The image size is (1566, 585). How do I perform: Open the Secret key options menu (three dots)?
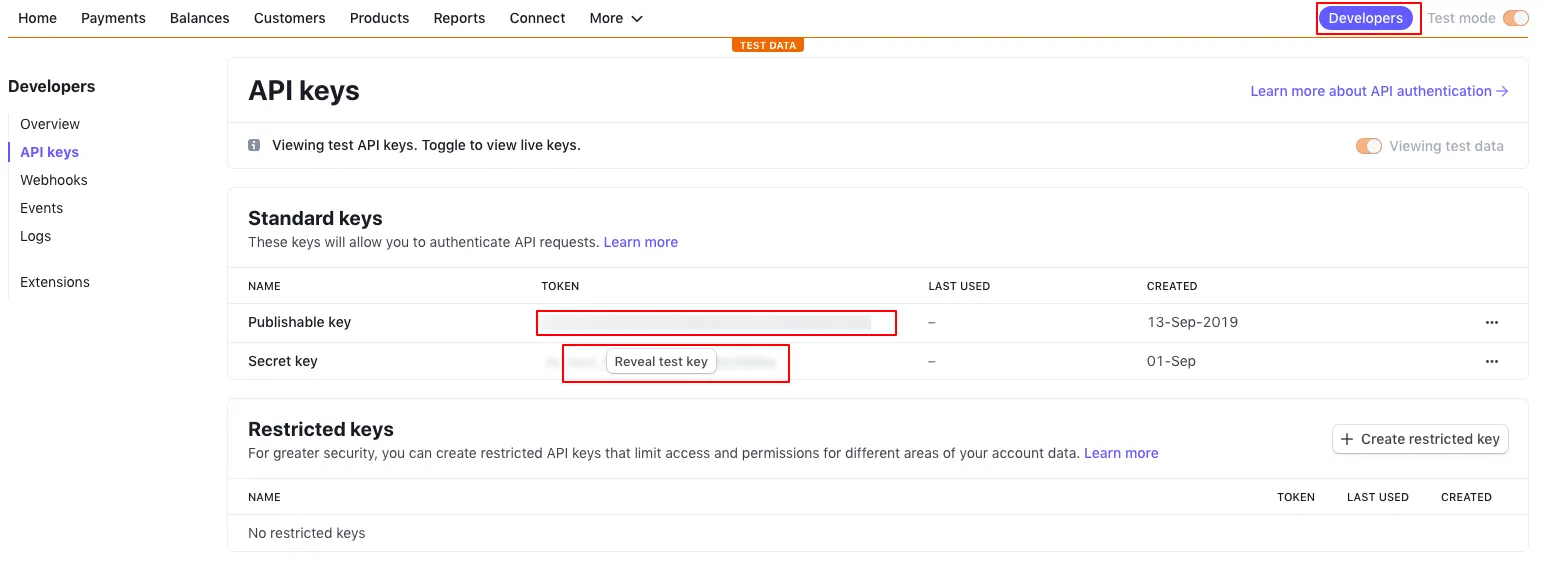1491,362
